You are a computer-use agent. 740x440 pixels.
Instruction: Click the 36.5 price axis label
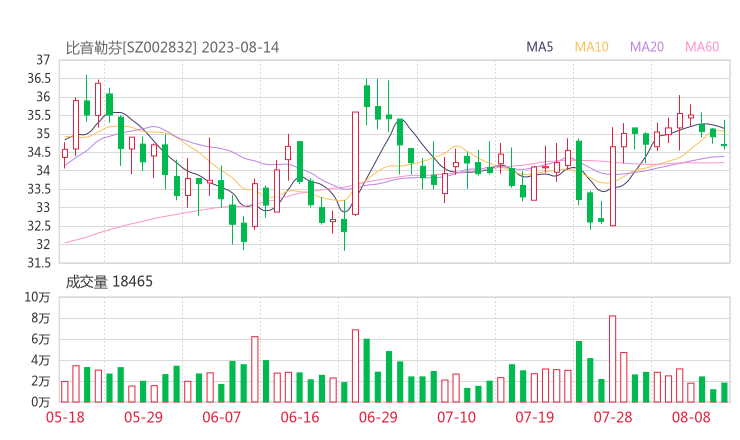point(39,78)
